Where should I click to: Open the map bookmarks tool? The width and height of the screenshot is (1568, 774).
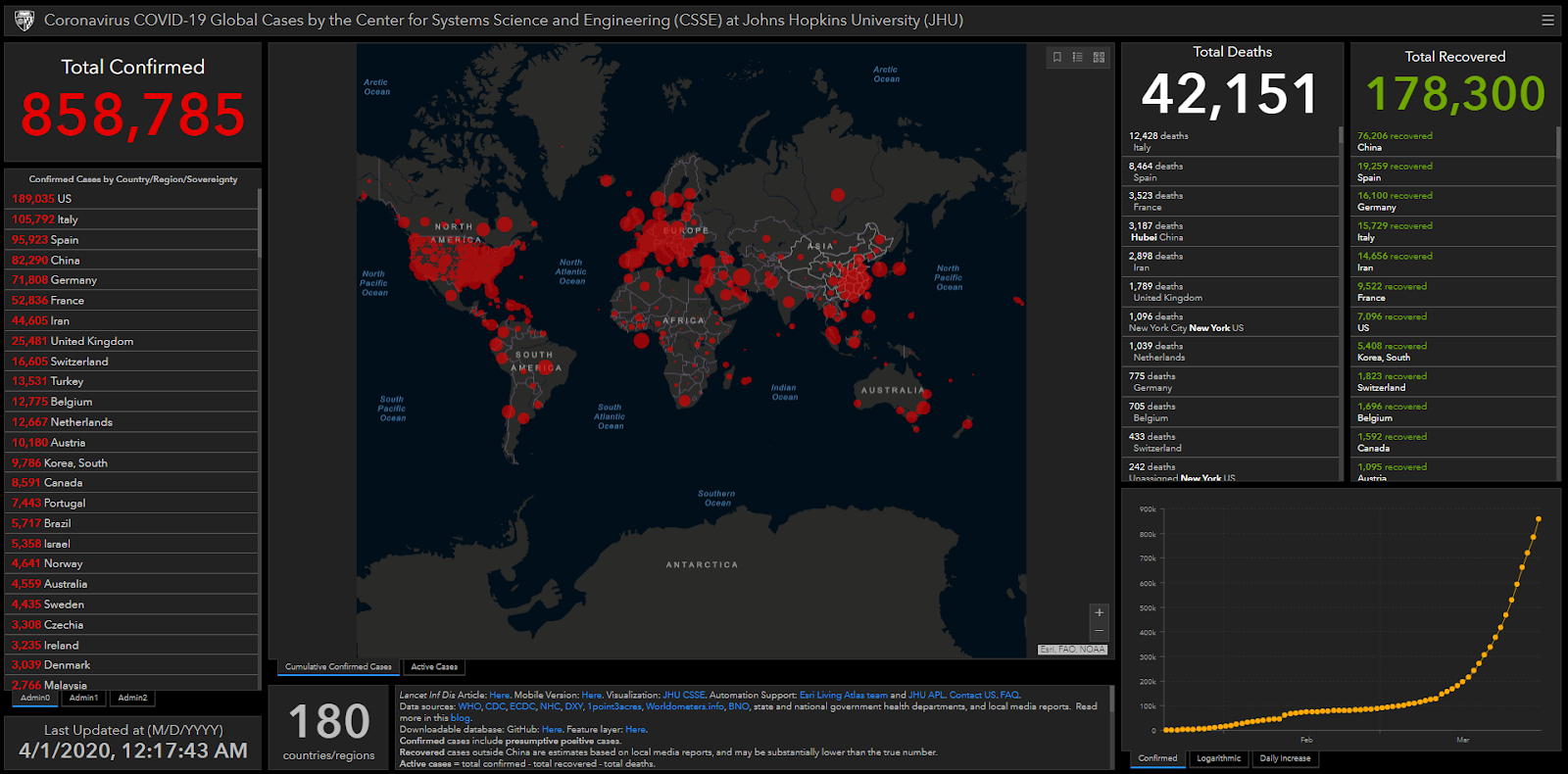pos(1056,57)
